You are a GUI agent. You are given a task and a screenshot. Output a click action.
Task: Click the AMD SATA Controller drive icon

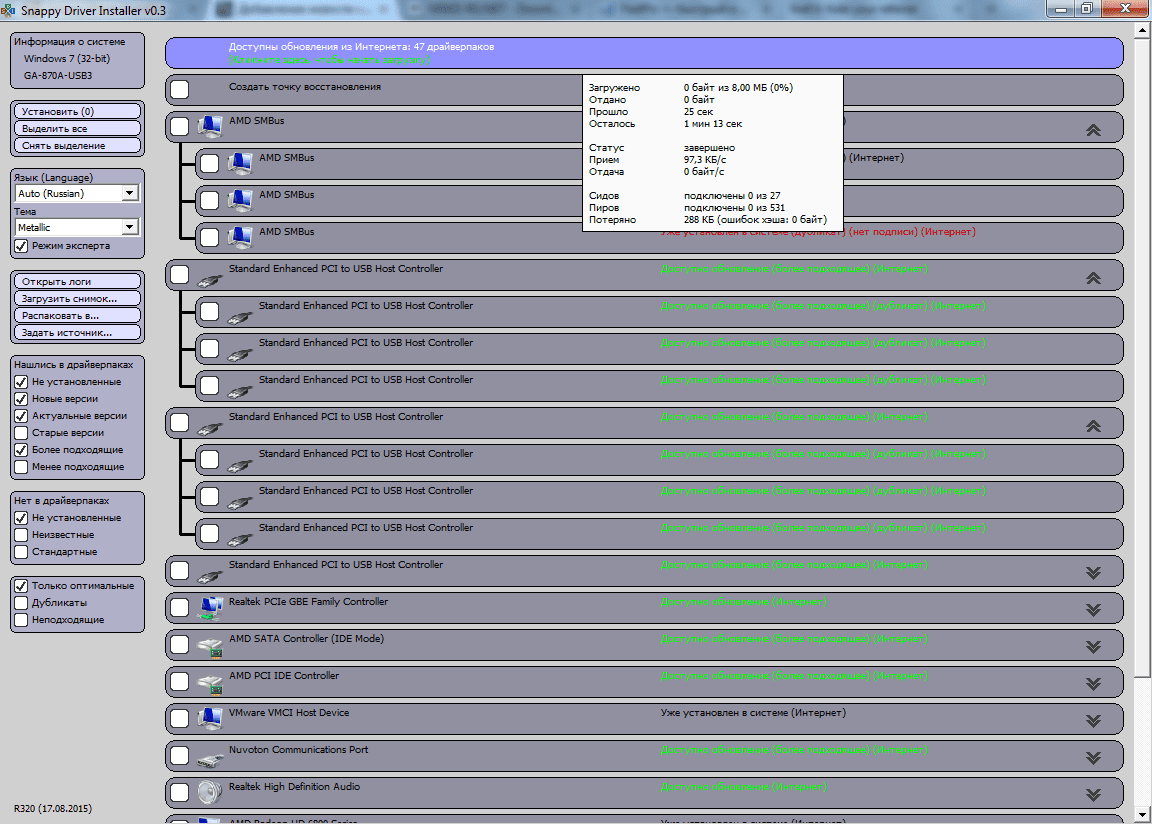coord(210,646)
